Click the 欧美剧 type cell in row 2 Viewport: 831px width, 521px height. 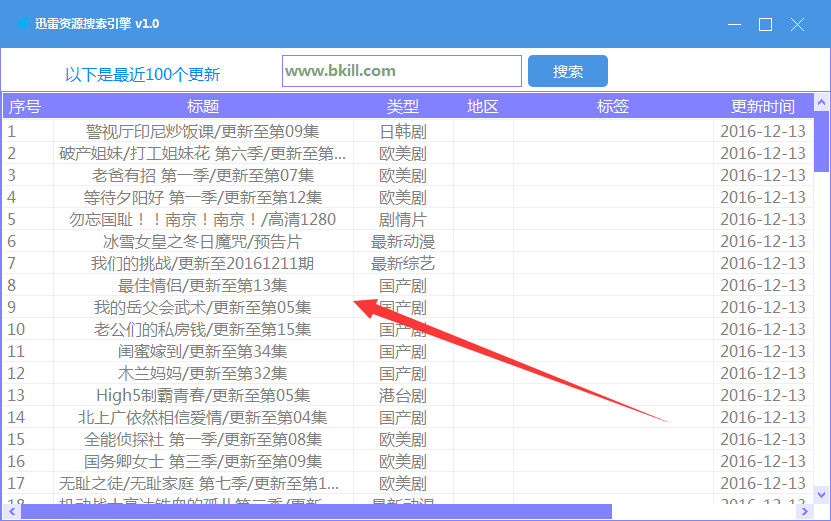[x=403, y=154]
